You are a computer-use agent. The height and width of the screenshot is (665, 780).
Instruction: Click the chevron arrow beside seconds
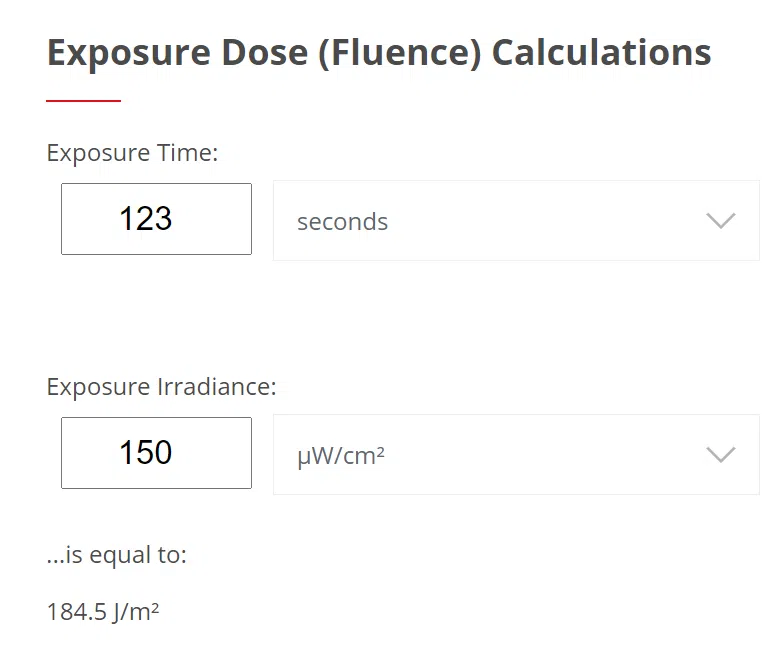point(720,221)
